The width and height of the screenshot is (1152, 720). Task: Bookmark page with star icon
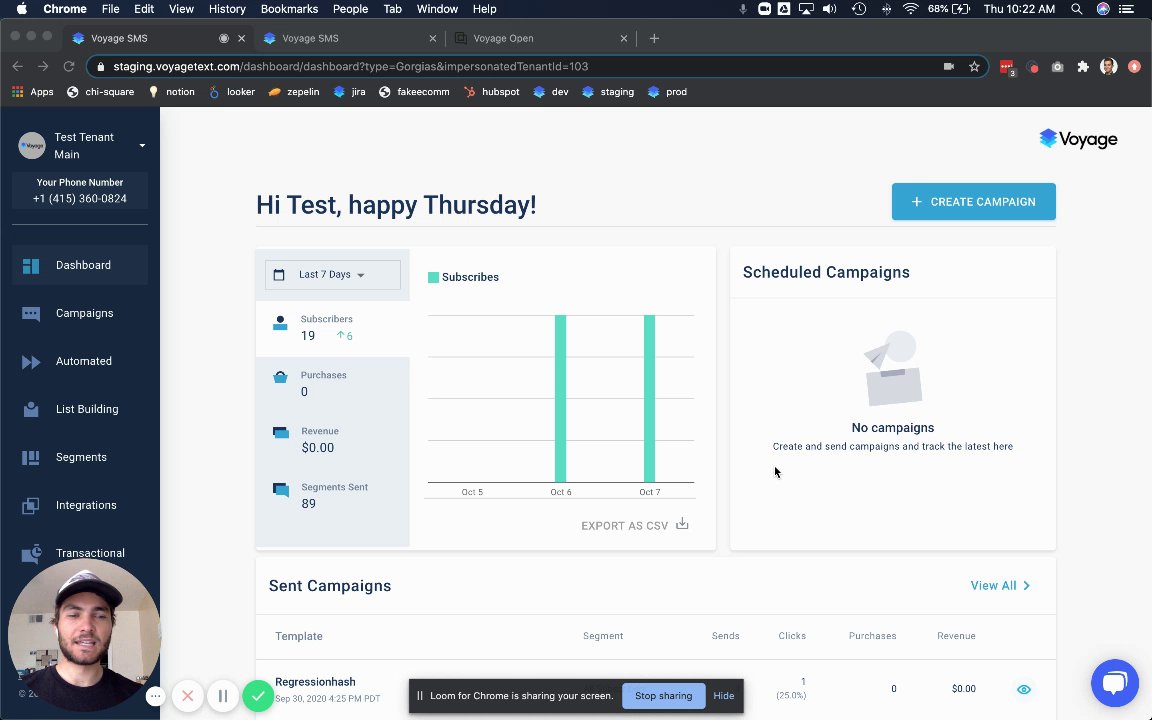[x=974, y=66]
